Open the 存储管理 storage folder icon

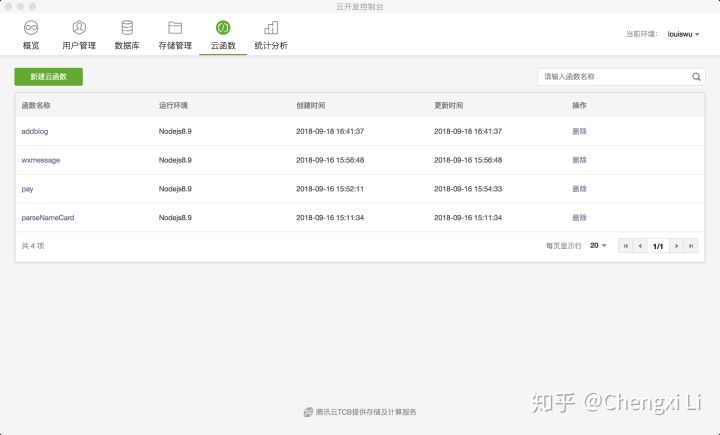click(175, 28)
